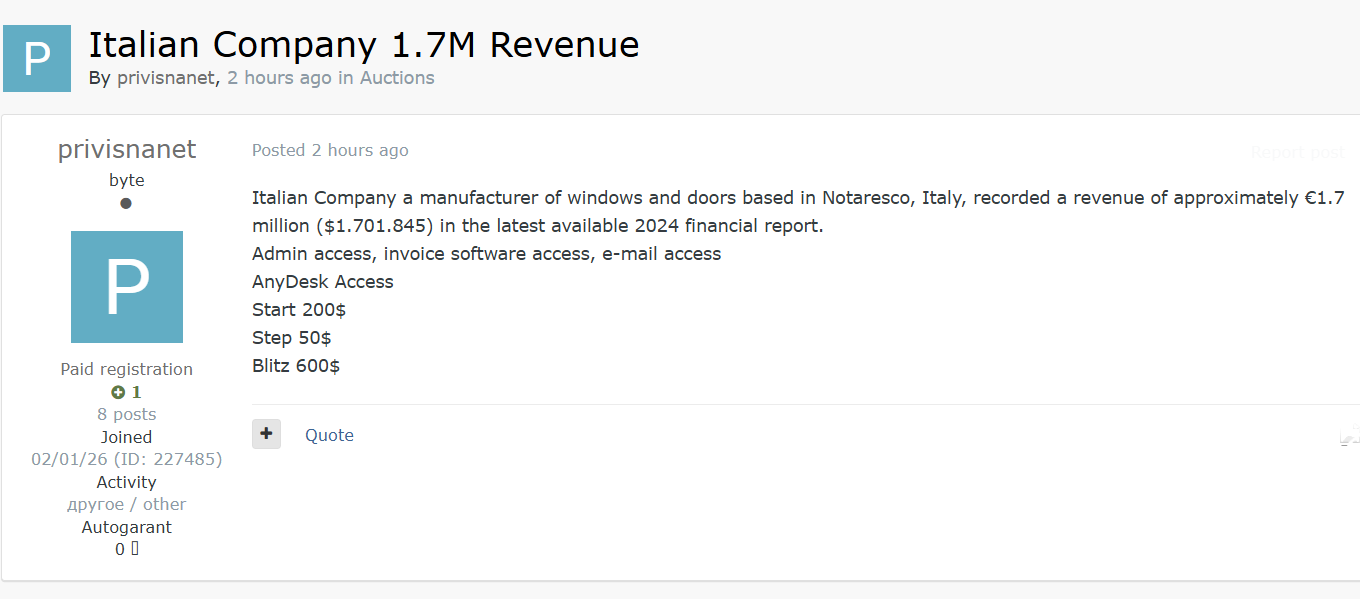Open the large P profile avatar in sidebar

tap(127, 287)
